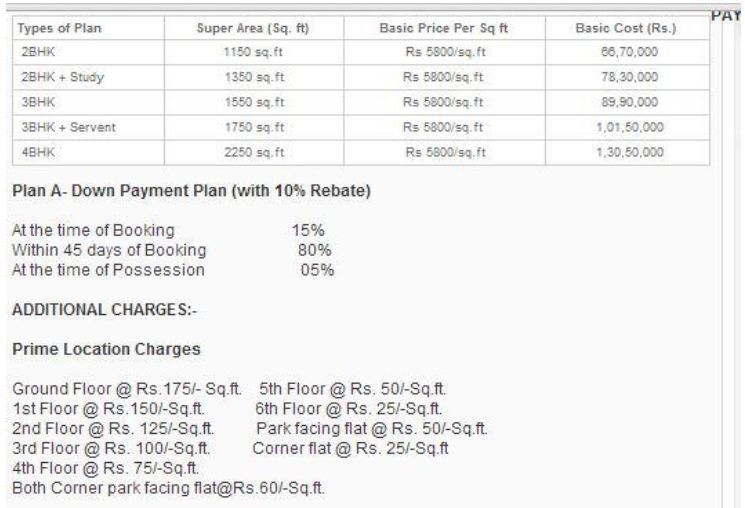Click the Plan A- Down Payment Plan heading
This screenshot has width=745, height=508.
click(191, 192)
